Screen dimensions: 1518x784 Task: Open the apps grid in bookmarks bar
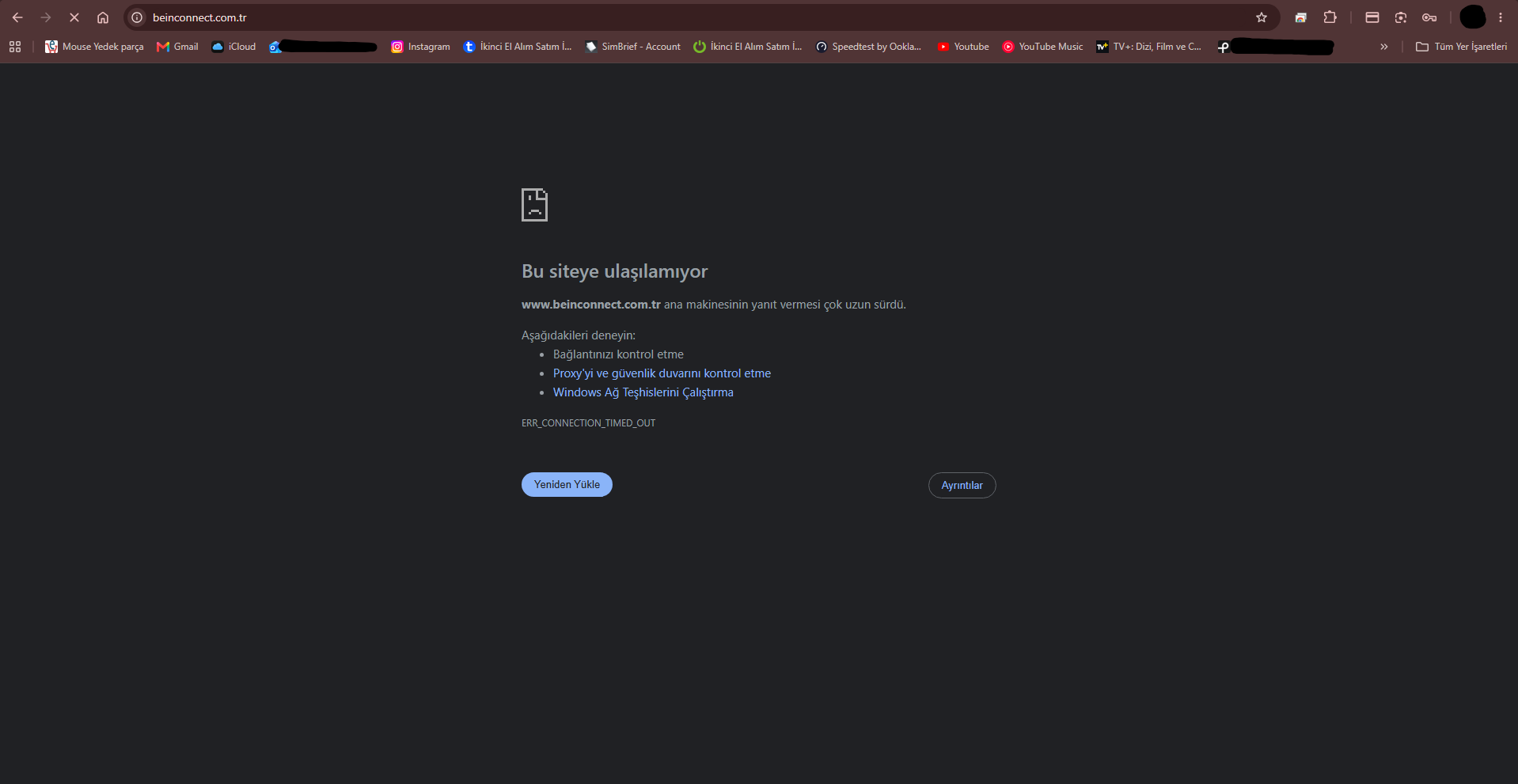click(15, 47)
